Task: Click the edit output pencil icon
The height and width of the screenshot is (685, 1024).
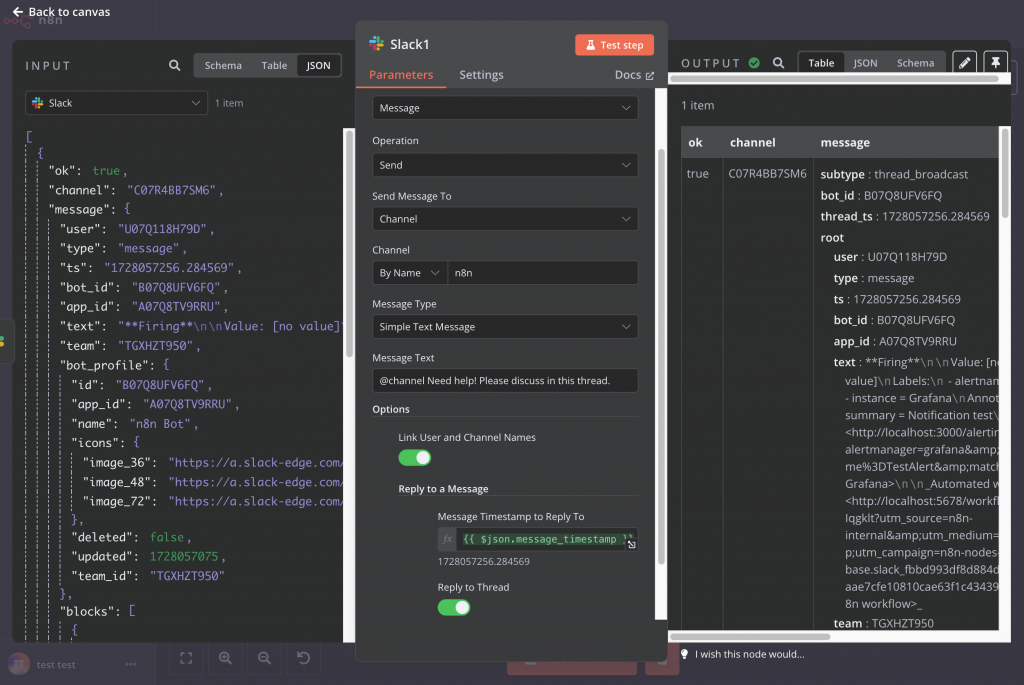Action: pos(965,63)
